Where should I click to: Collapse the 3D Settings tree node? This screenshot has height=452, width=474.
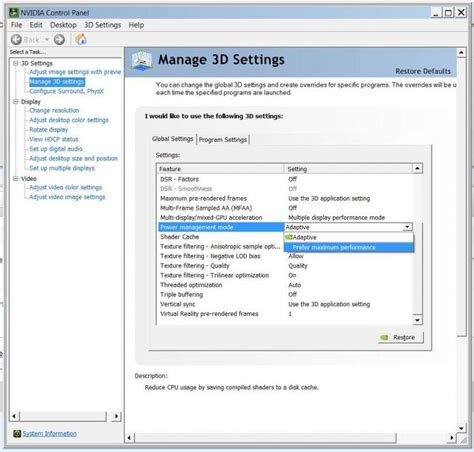click(16, 63)
